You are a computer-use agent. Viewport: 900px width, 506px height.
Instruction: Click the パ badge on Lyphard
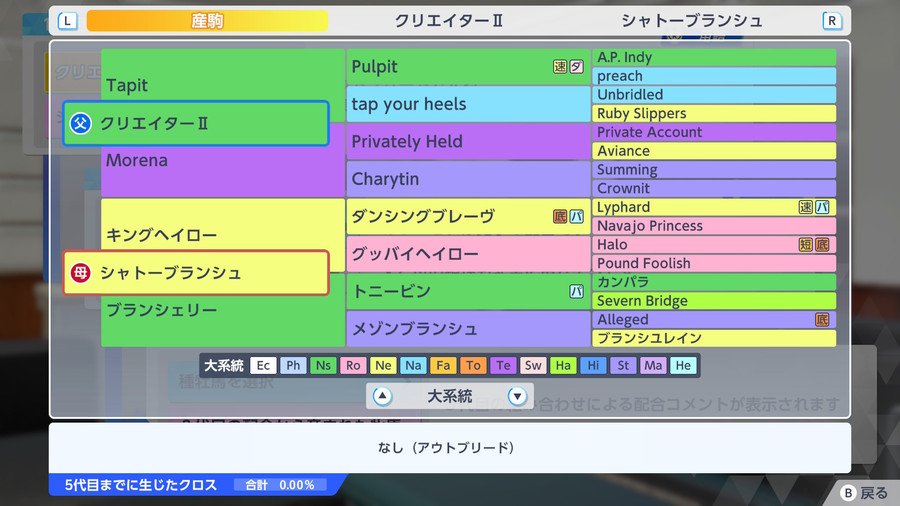coord(822,207)
